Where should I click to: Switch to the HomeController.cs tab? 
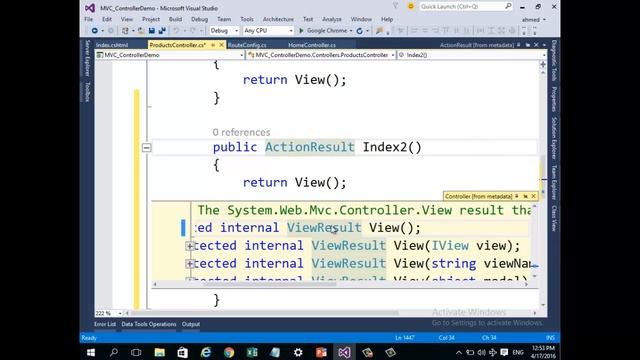click(x=312, y=45)
